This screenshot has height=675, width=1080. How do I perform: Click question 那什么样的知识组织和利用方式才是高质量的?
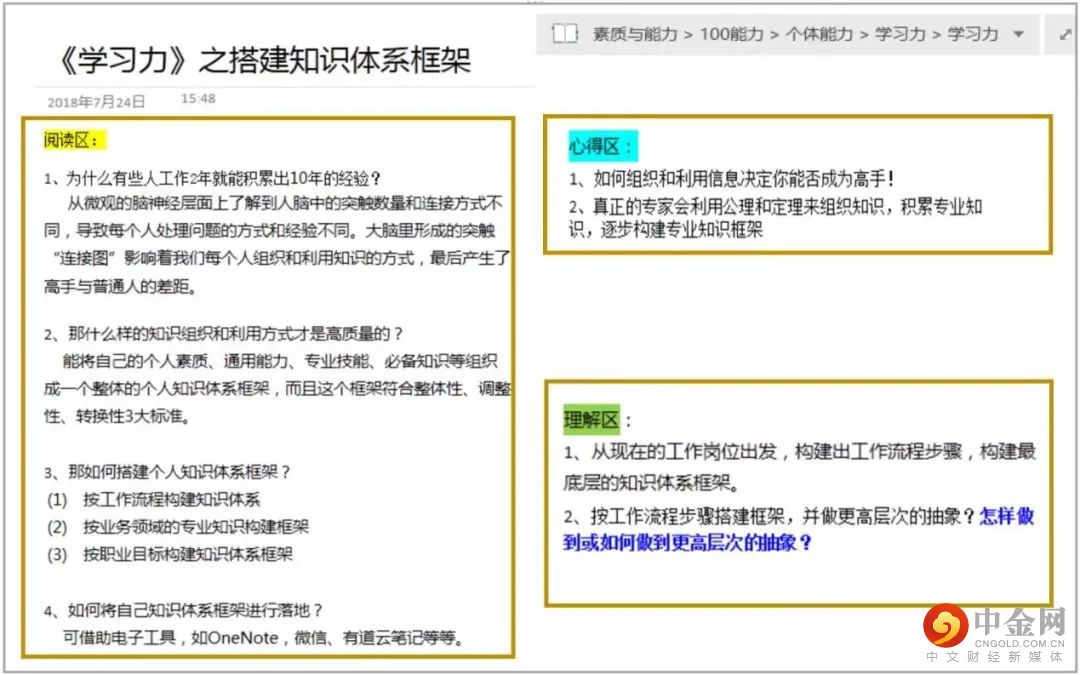[x=224, y=334]
